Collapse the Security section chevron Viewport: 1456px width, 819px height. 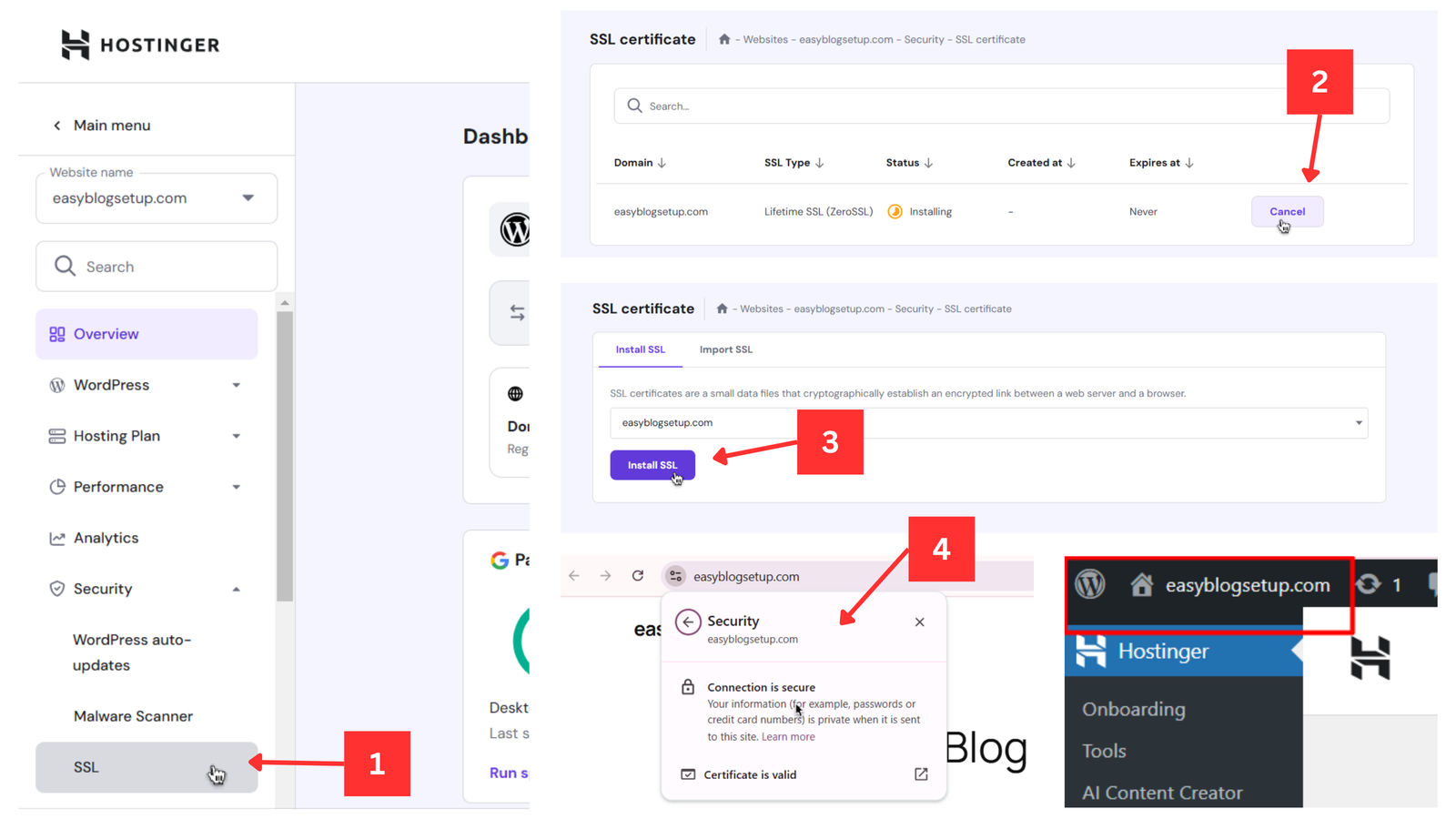pyautogui.click(x=237, y=589)
